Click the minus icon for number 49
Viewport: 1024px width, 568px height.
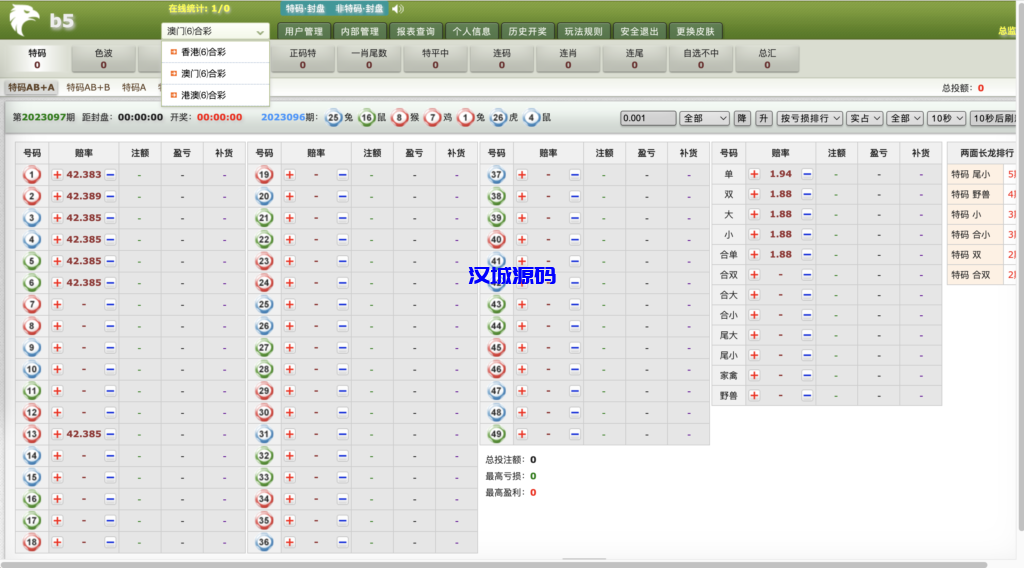coord(575,434)
